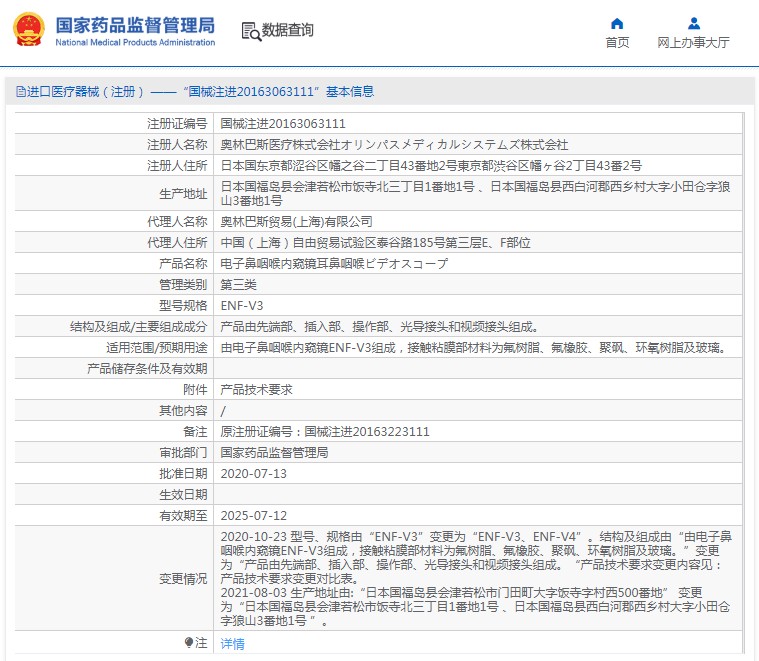Select the 注册证编号 value 国械注进20163063111
Screen dimensions: 759x661
(283, 124)
